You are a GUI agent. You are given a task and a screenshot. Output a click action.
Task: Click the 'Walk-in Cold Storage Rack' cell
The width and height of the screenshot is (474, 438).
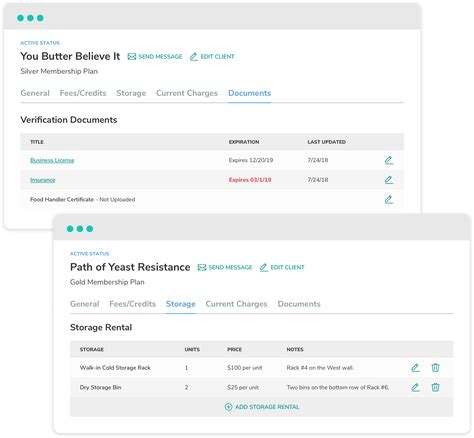[115, 368]
